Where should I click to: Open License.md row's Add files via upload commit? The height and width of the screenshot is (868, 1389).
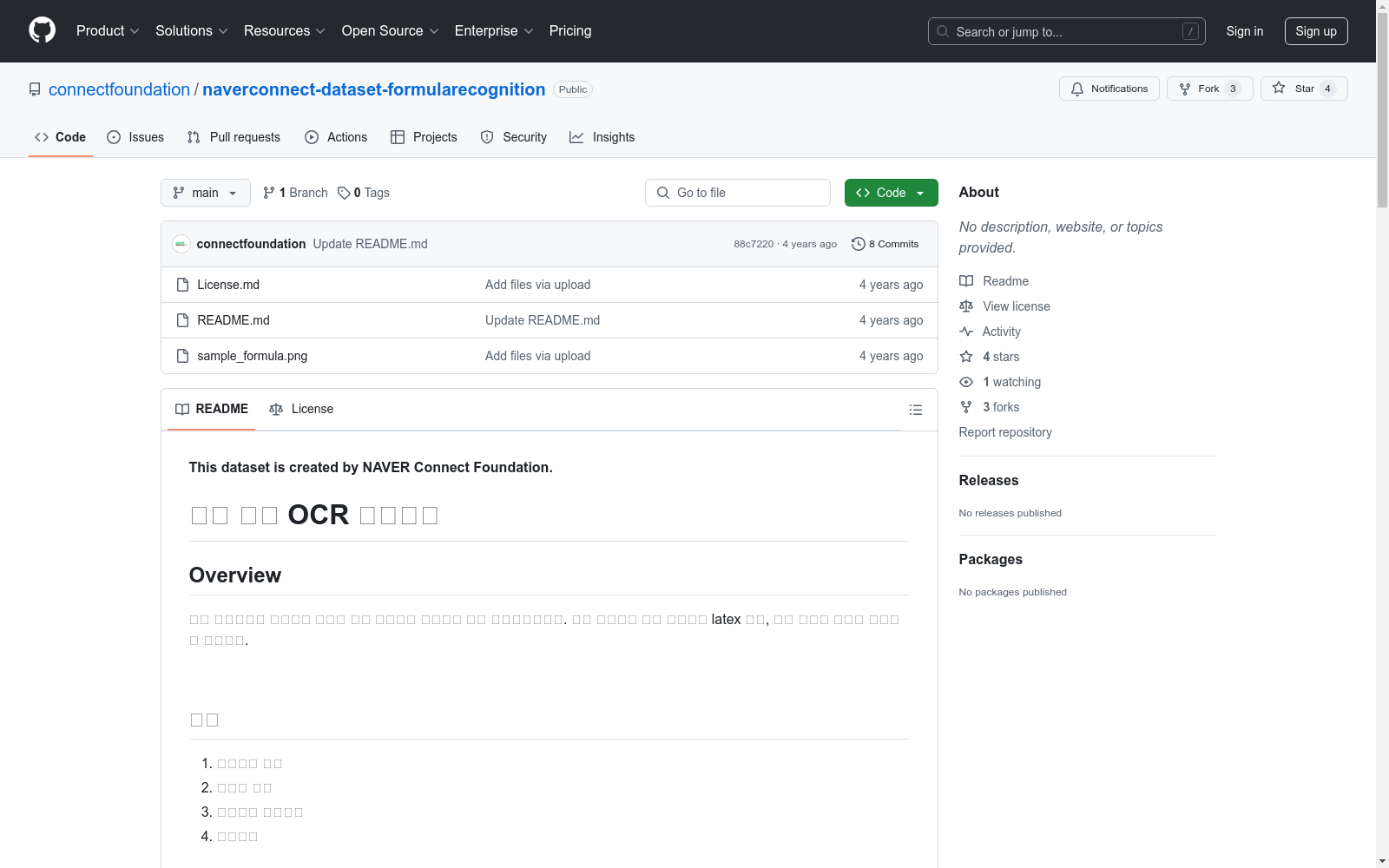point(537,285)
